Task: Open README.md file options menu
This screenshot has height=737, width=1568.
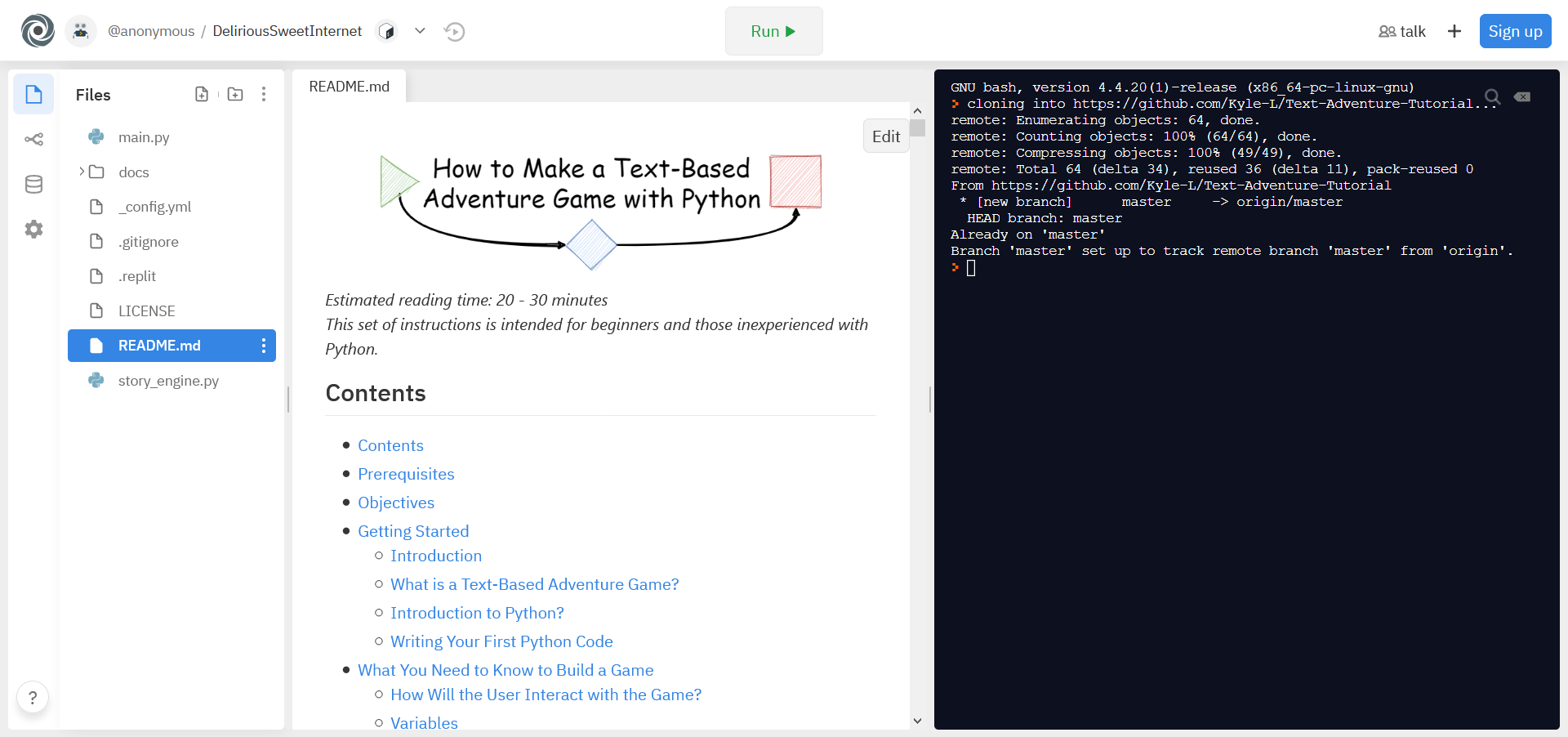Action: tap(264, 346)
